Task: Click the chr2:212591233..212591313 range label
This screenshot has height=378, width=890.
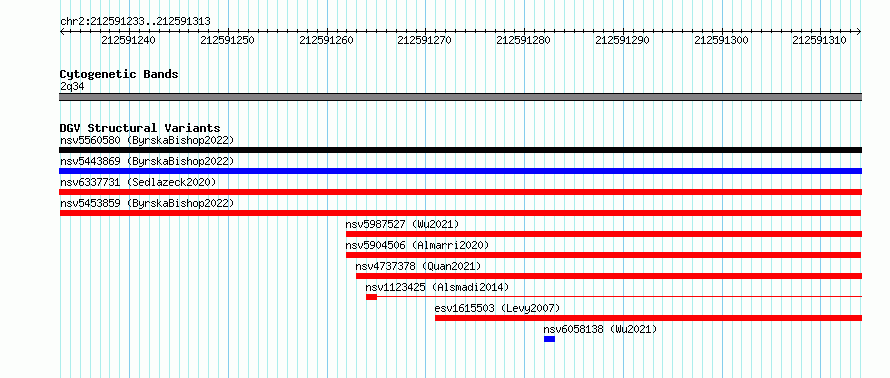Action: [x=135, y=22]
